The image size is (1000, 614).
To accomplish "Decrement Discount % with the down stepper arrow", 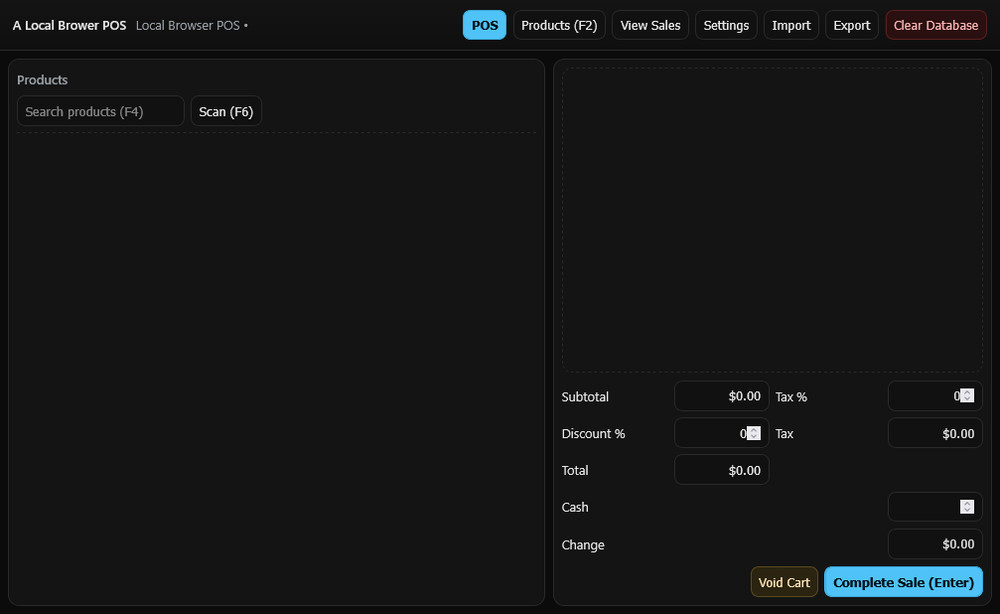I will 753,437.
